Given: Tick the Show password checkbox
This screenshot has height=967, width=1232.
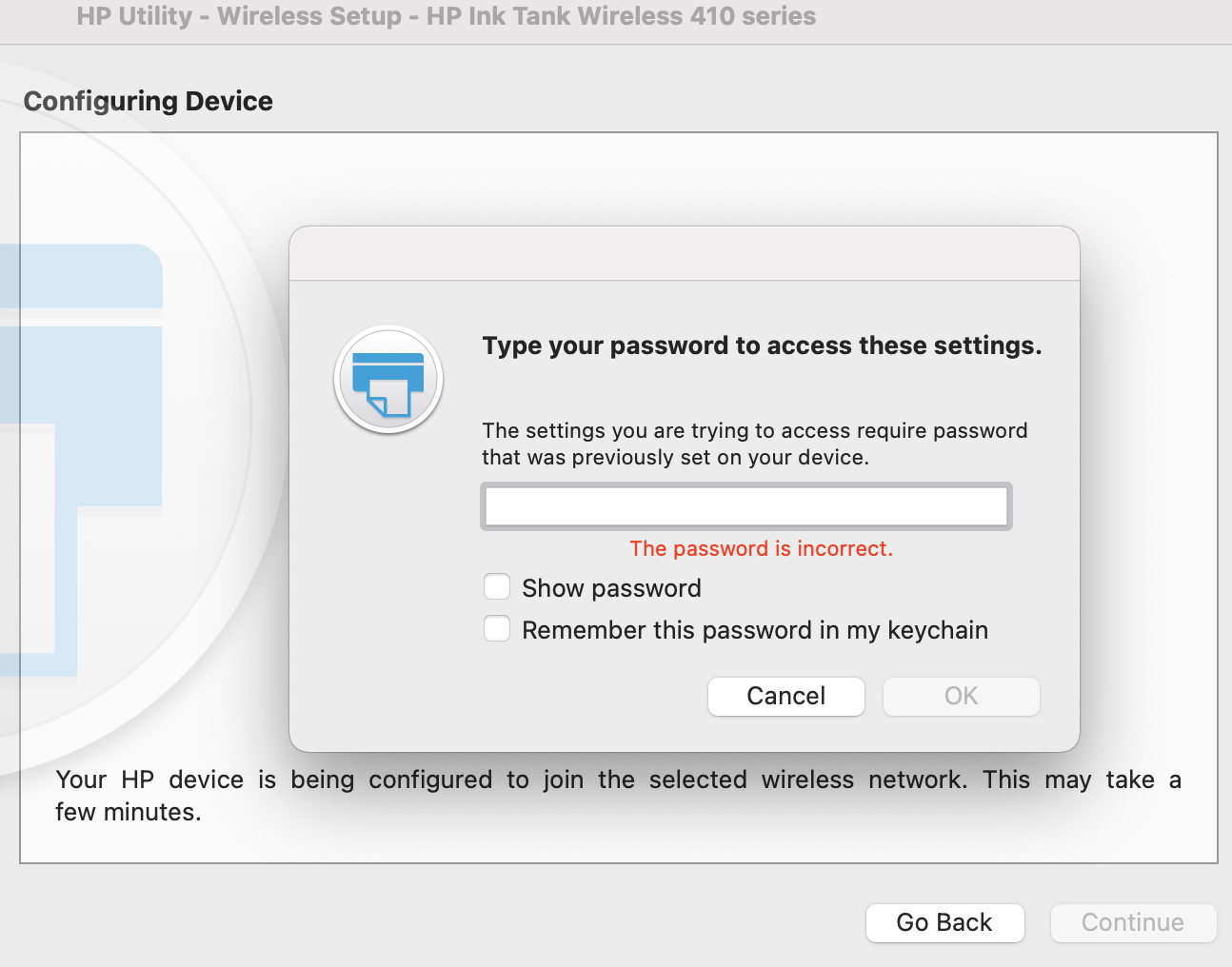Looking at the screenshot, I should [x=497, y=586].
